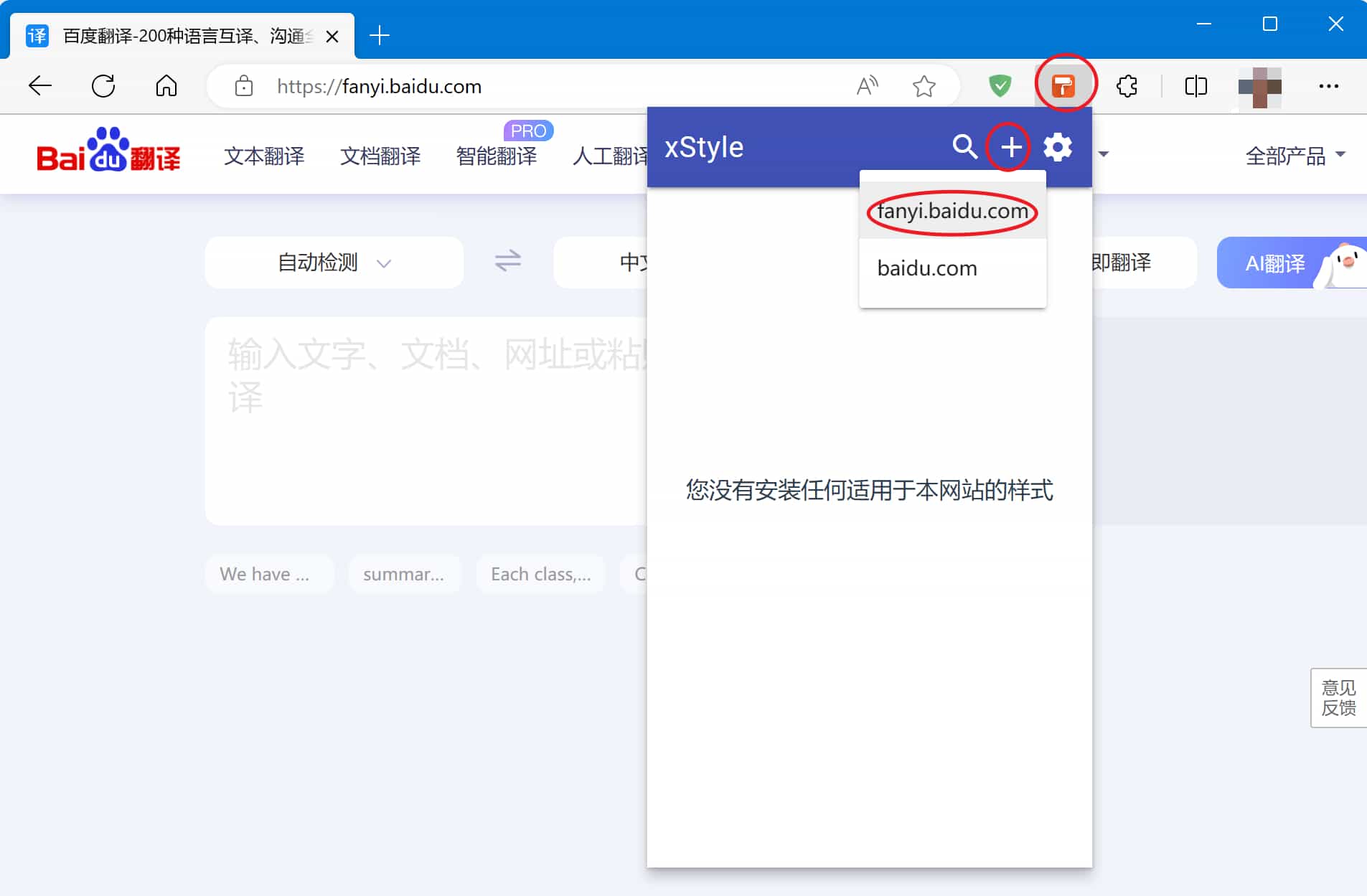Click the green shield extension icon
Image resolution: width=1367 pixels, height=896 pixels.
[1000, 86]
